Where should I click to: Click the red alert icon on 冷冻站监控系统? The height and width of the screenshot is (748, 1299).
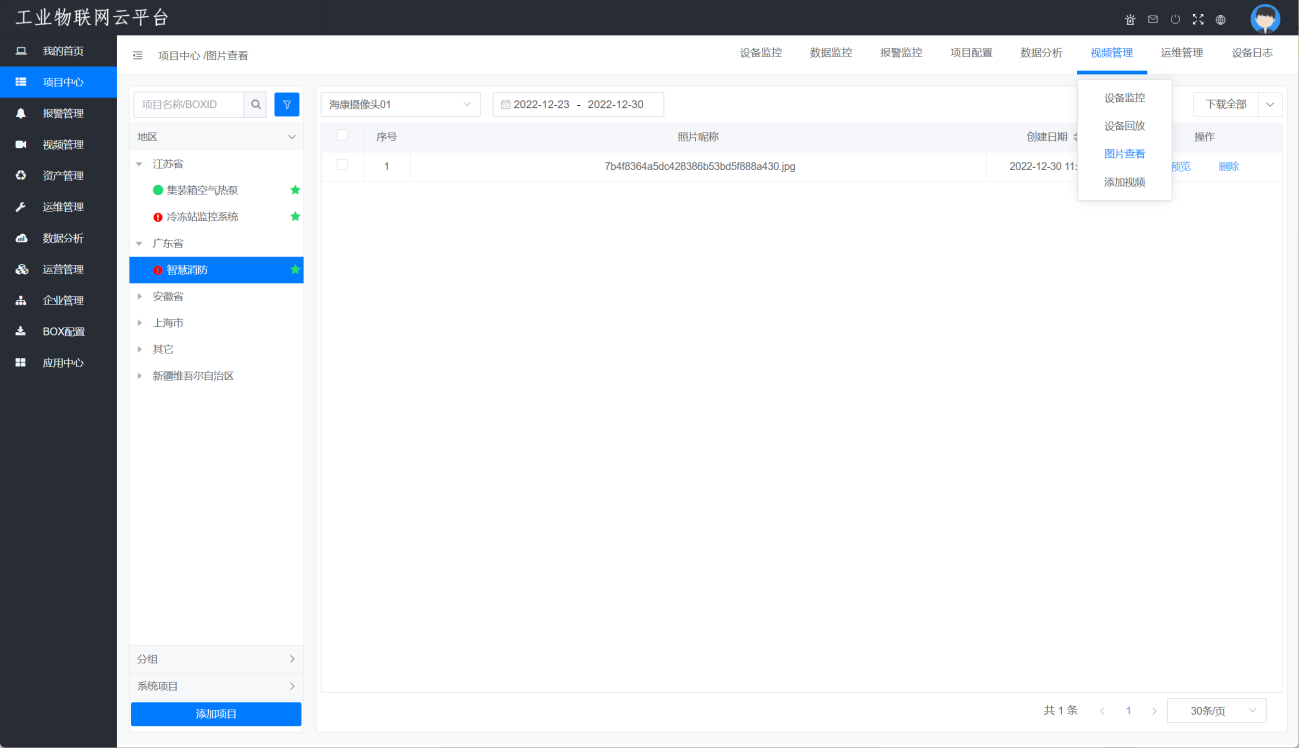158,217
